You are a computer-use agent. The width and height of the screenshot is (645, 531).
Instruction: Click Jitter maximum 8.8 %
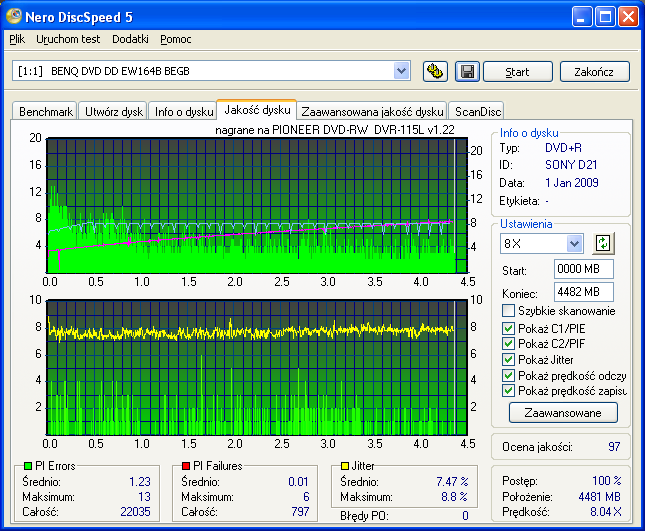point(455,497)
